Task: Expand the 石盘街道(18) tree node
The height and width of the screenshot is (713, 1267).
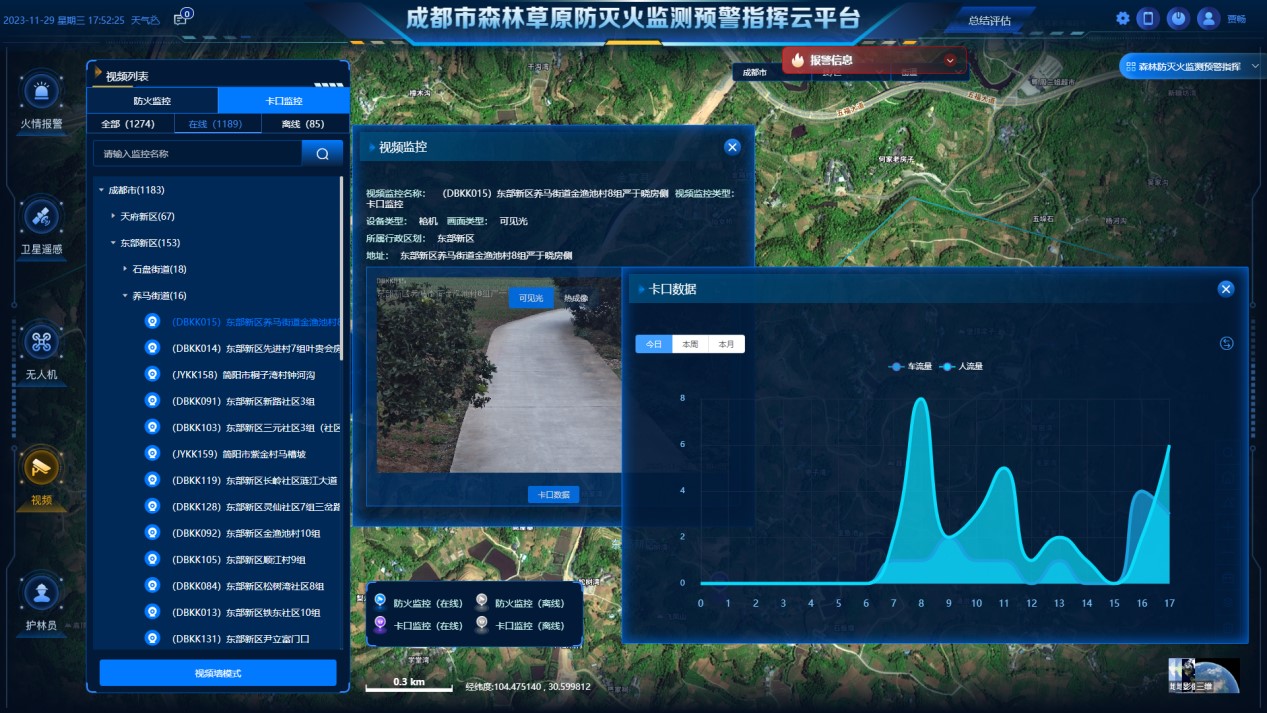Action: pyautogui.click(x=125, y=269)
